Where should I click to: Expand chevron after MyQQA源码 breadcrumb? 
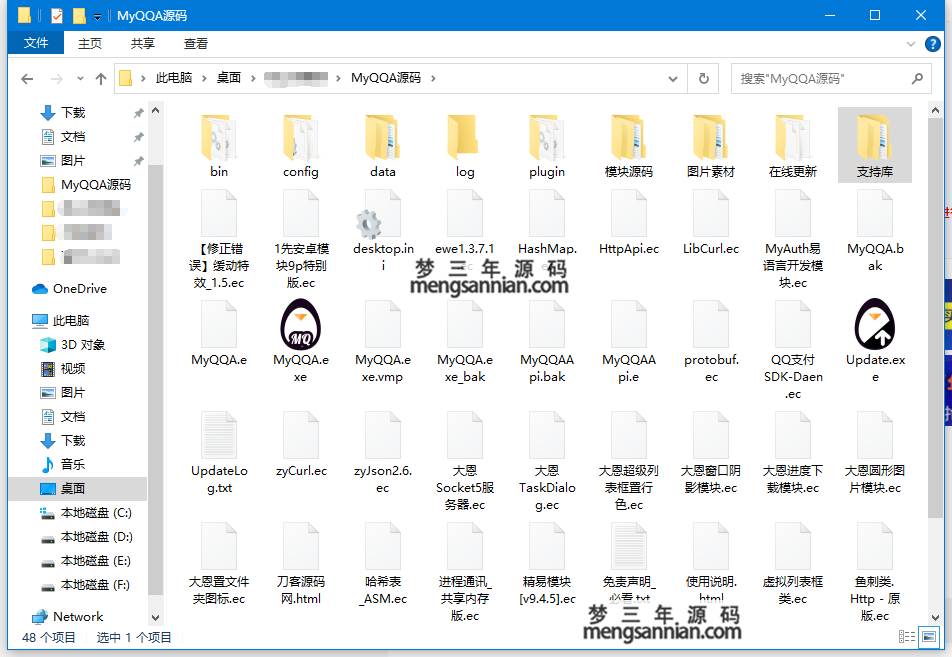coord(433,78)
